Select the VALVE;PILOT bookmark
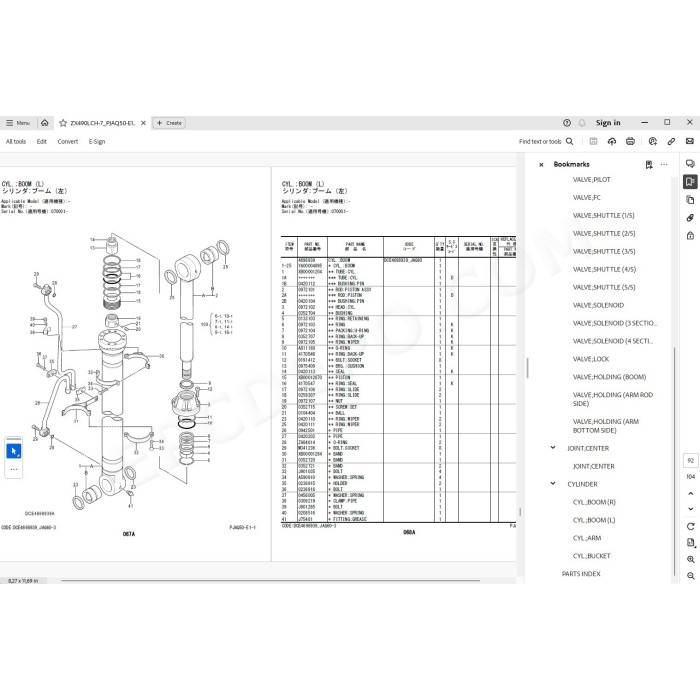This screenshot has width=700, height=700. 591,179
